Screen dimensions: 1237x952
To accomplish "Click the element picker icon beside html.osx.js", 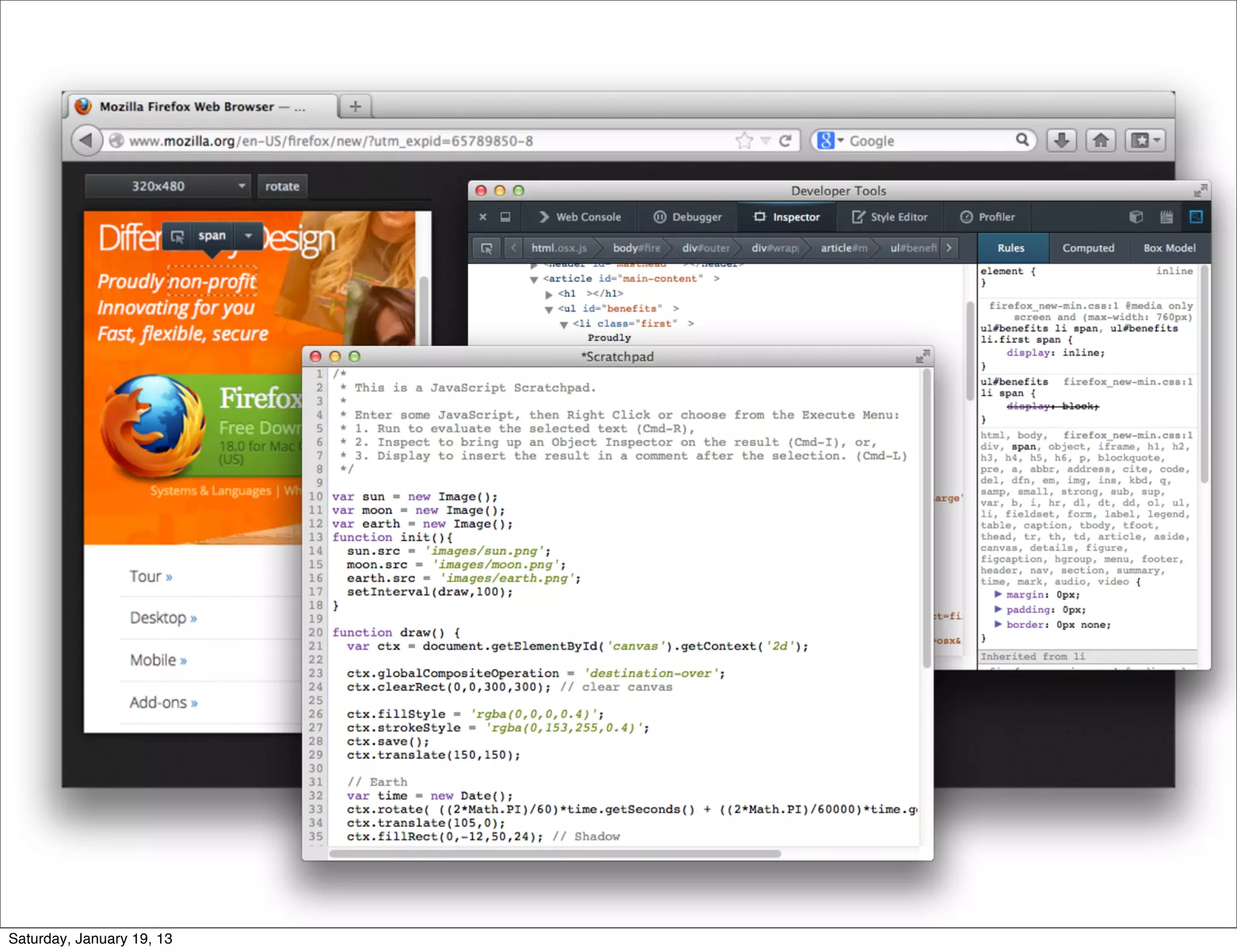I will [486, 248].
